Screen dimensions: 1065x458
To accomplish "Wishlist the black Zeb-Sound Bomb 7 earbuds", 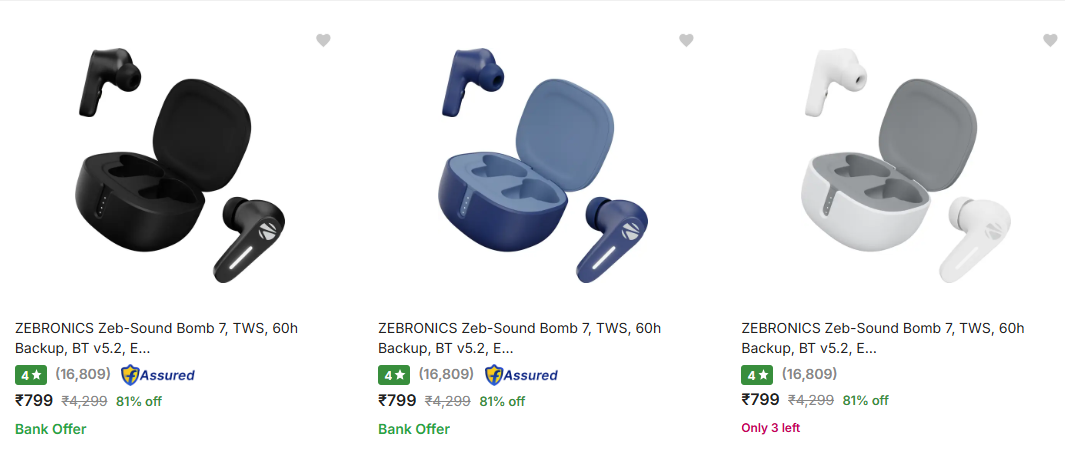I will coord(323,40).
